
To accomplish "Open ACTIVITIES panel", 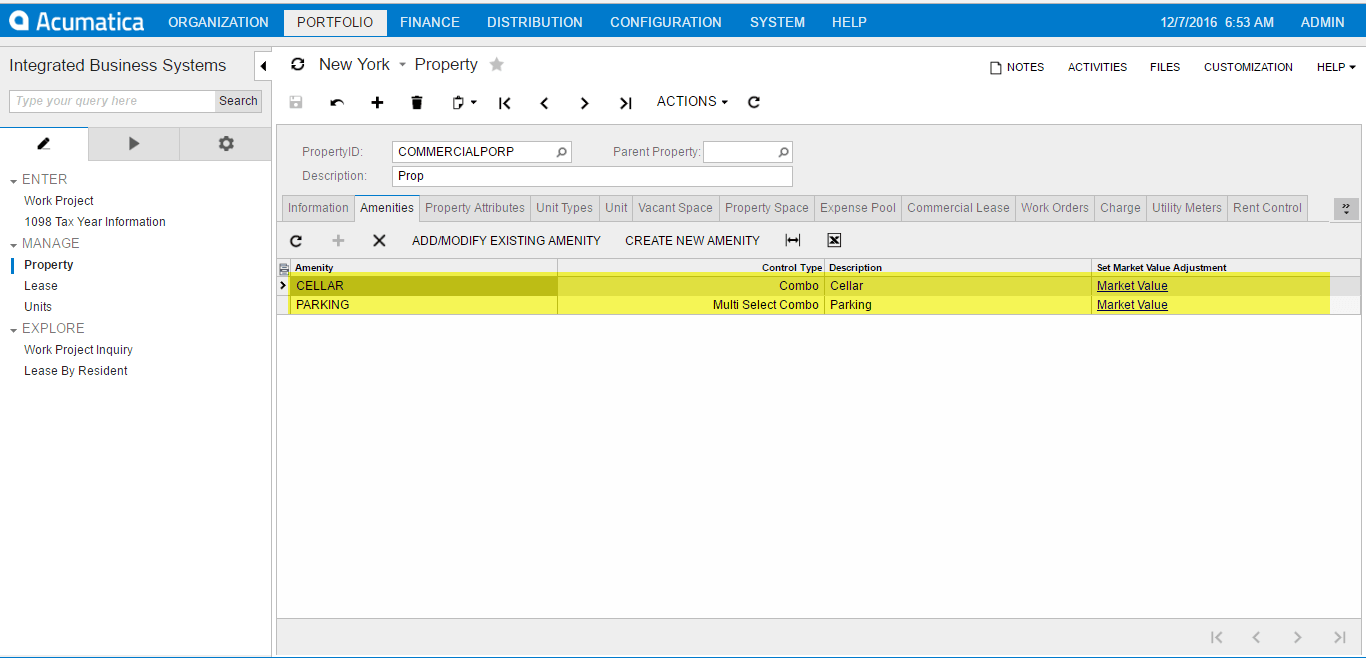I will [1097, 67].
